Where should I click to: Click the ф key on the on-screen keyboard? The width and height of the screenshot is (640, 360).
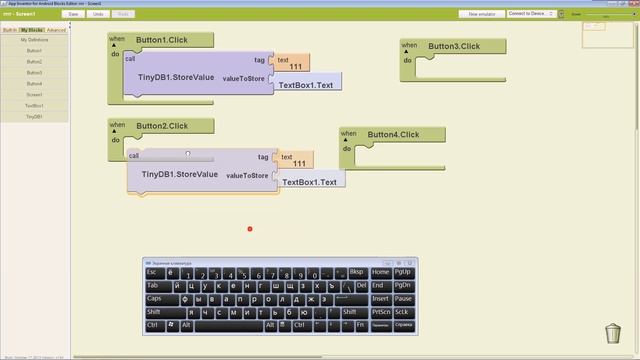(186, 300)
